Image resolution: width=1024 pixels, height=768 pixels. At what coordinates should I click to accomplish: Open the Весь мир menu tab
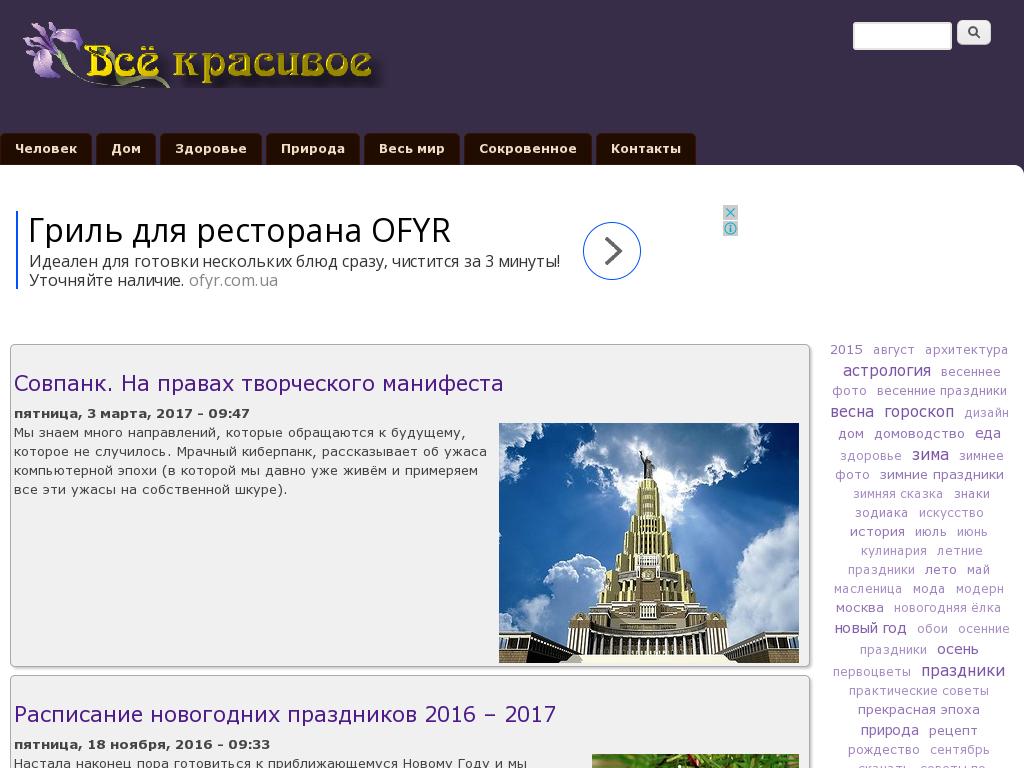pos(411,149)
